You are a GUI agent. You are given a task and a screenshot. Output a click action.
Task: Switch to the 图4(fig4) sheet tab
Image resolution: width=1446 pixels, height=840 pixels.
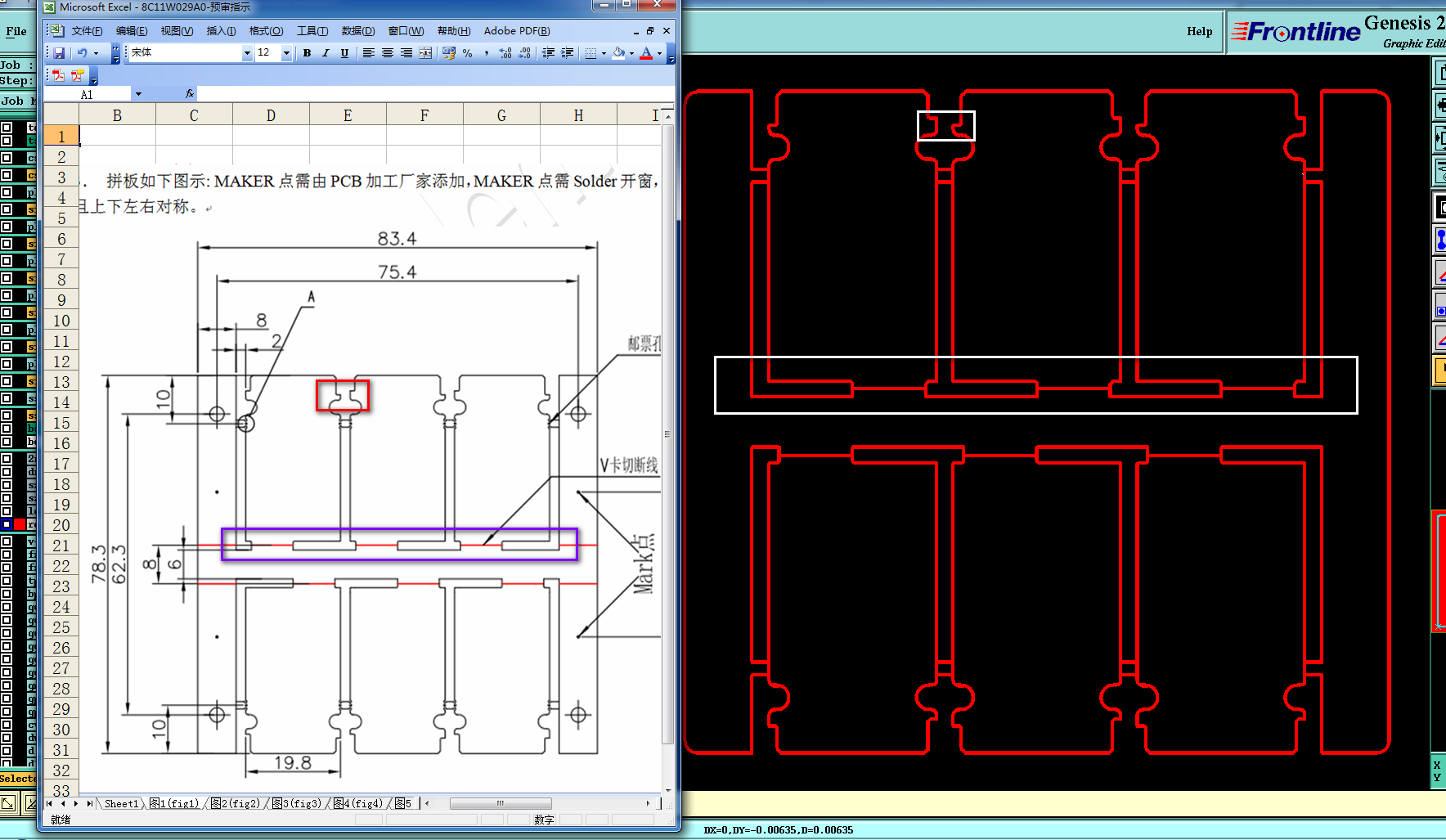(x=358, y=804)
